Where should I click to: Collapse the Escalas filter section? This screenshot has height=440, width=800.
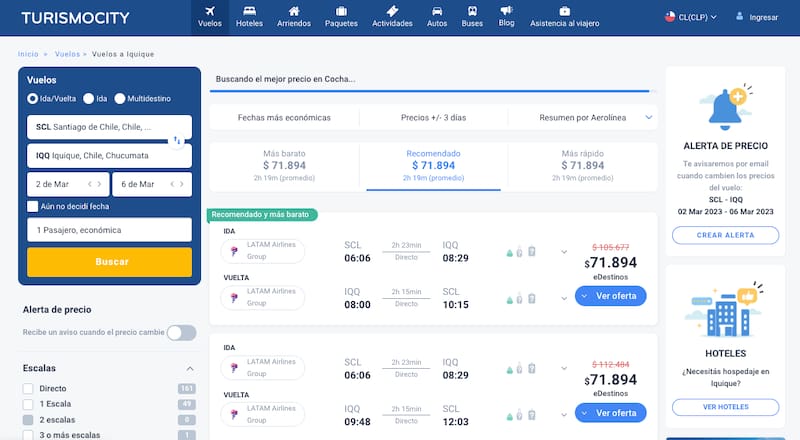190,368
